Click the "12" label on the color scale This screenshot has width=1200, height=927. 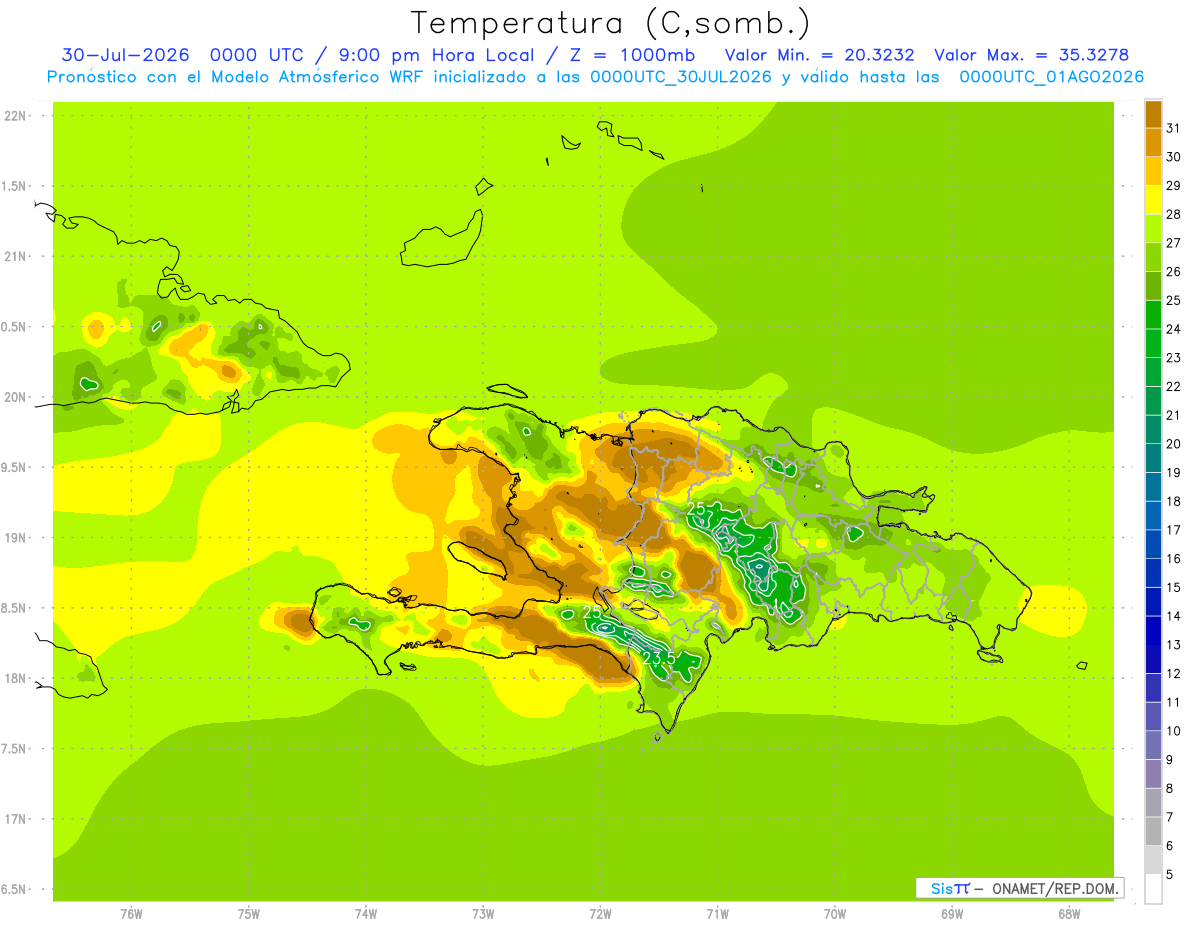pos(1174,673)
